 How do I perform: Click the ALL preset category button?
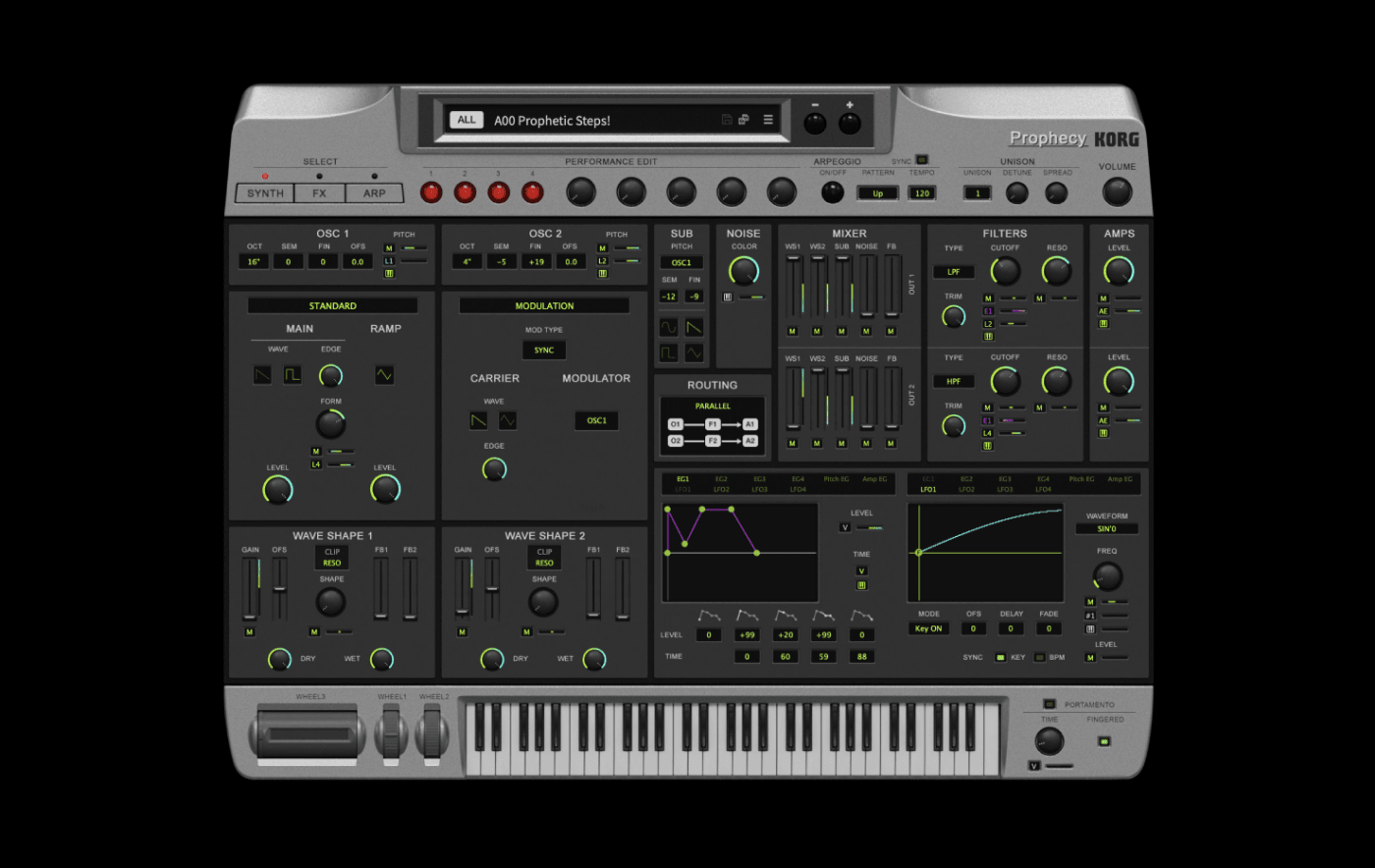point(467,120)
